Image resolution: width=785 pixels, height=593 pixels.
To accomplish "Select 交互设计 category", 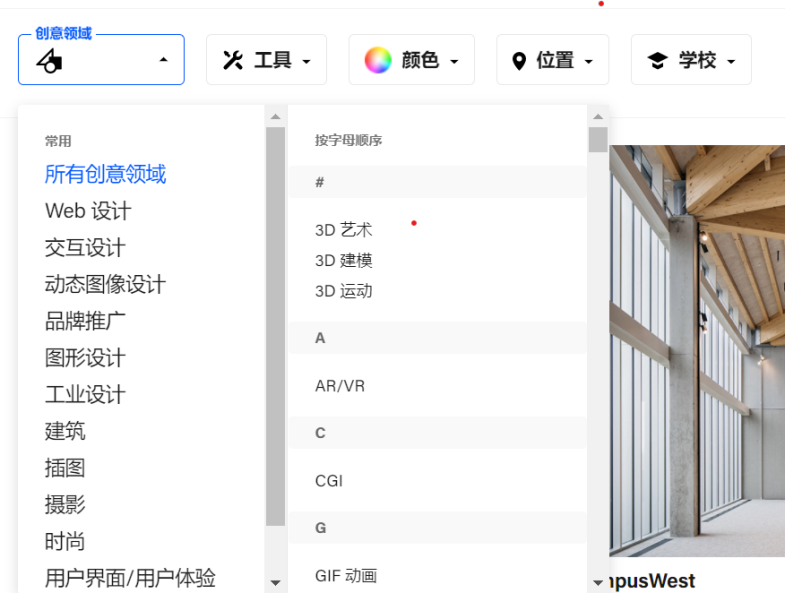I will point(85,248).
